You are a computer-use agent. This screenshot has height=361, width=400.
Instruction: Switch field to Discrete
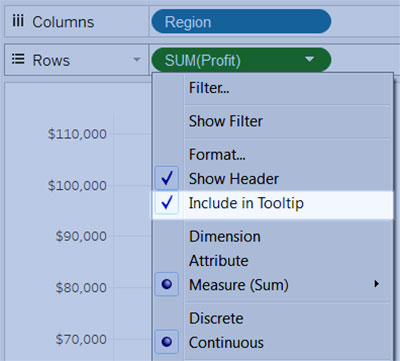[216, 318]
